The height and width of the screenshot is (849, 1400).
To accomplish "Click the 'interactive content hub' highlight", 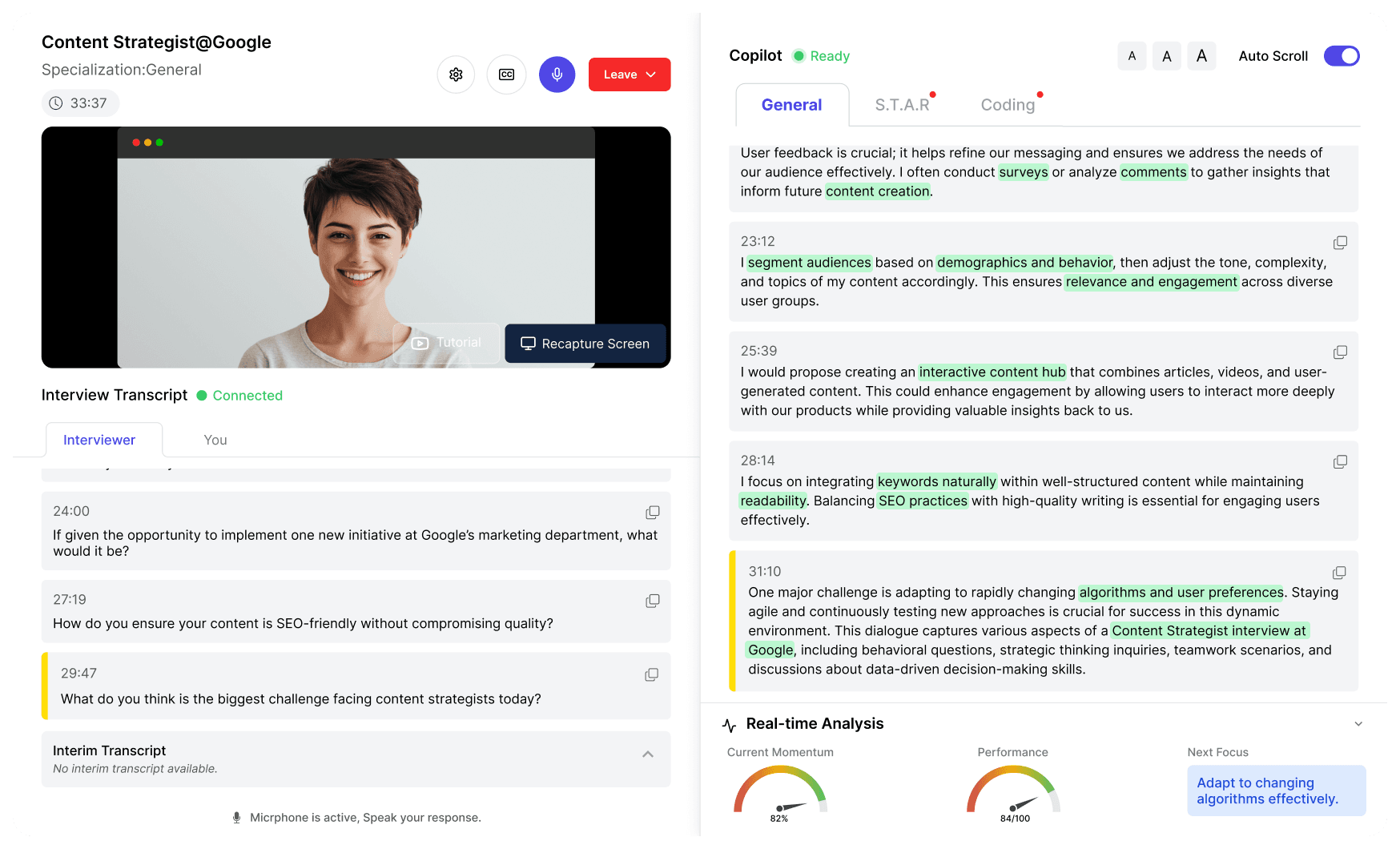I will pos(992,372).
